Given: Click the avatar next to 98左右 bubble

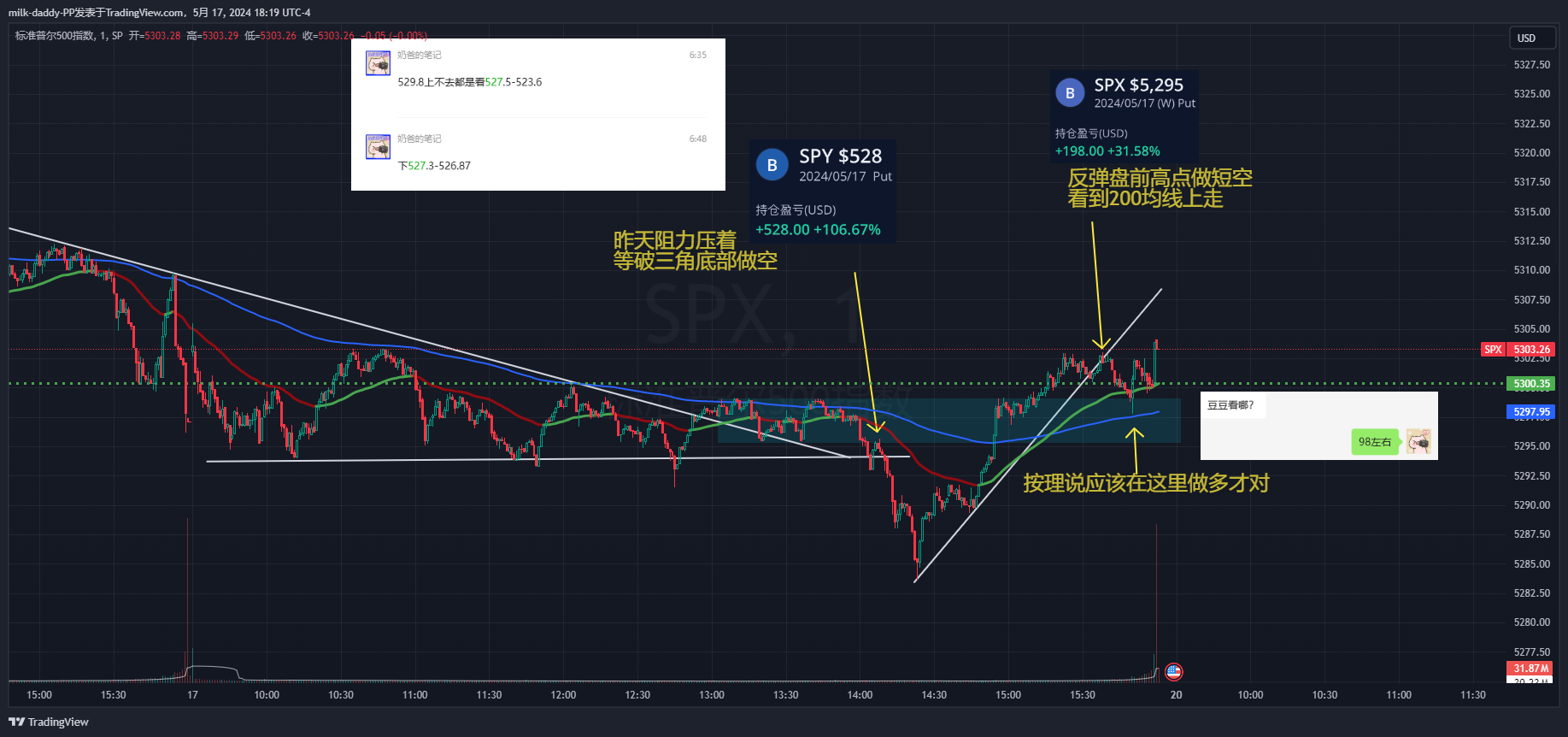Looking at the screenshot, I should click(1418, 442).
